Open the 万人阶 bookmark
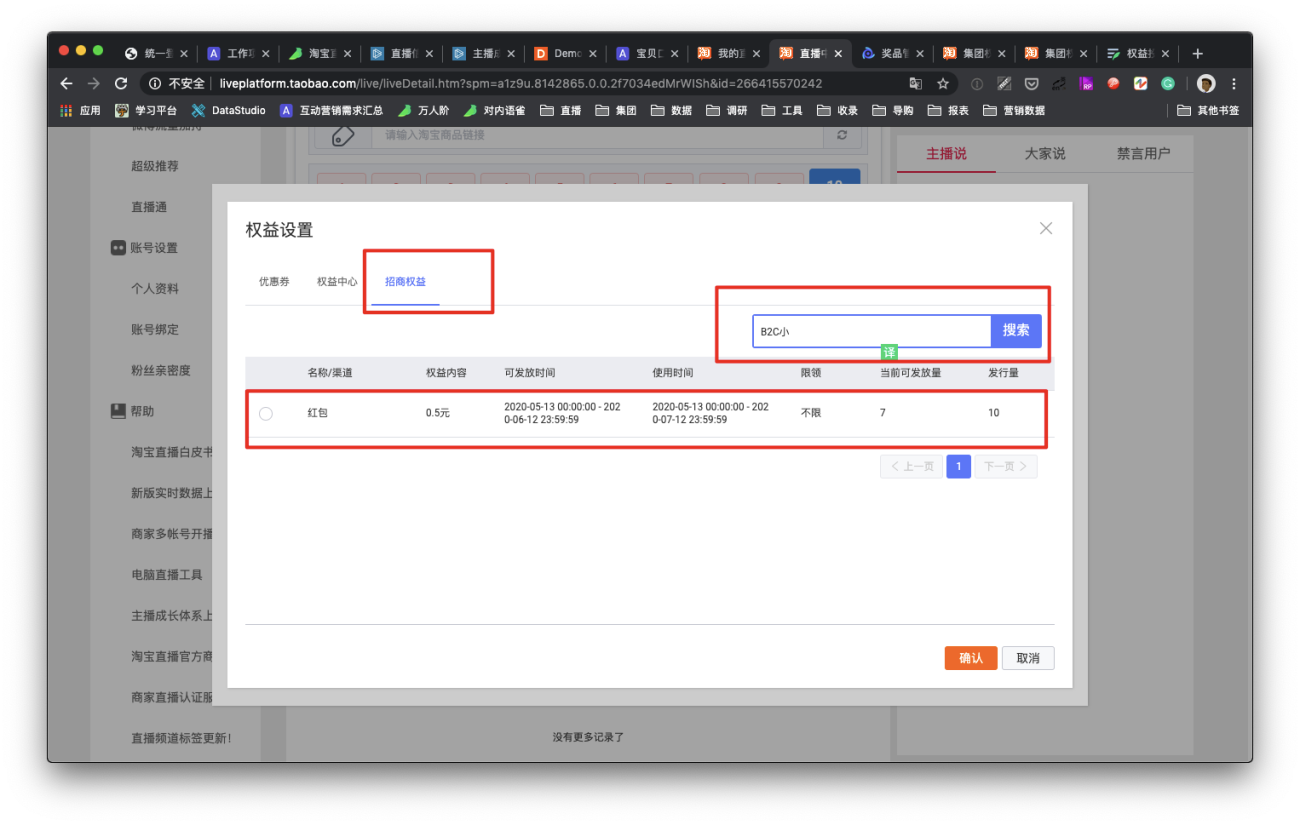Viewport: 1300px width, 825px height. (x=423, y=110)
